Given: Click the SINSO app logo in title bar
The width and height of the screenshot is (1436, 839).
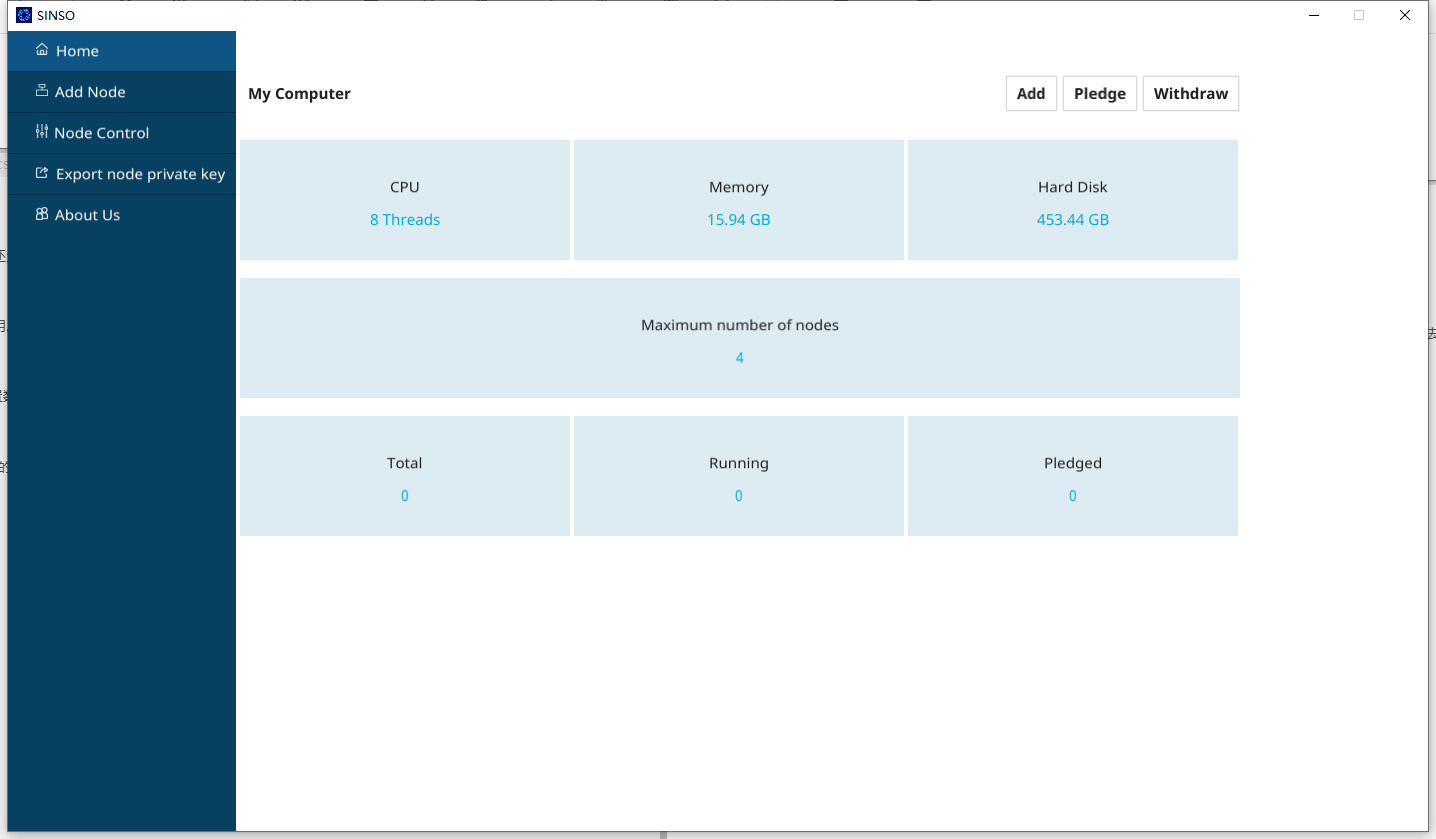Looking at the screenshot, I should click(24, 15).
